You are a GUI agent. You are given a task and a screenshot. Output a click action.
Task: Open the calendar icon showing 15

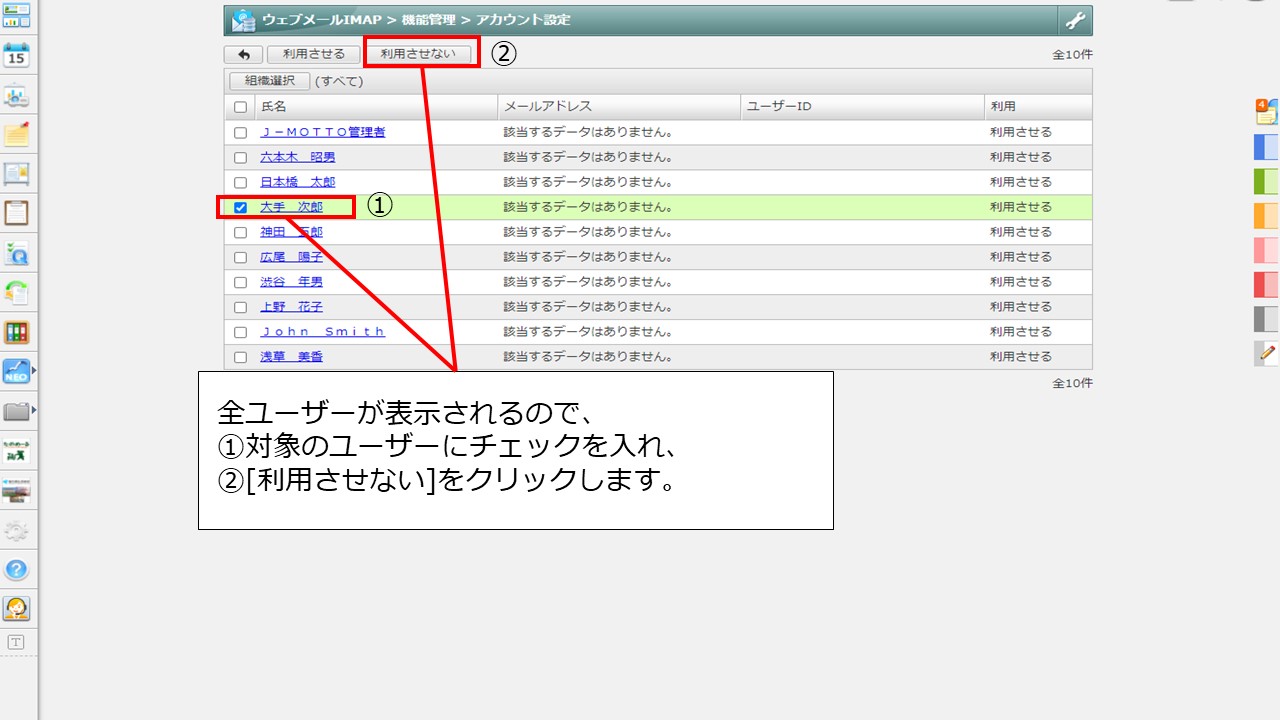(17, 55)
